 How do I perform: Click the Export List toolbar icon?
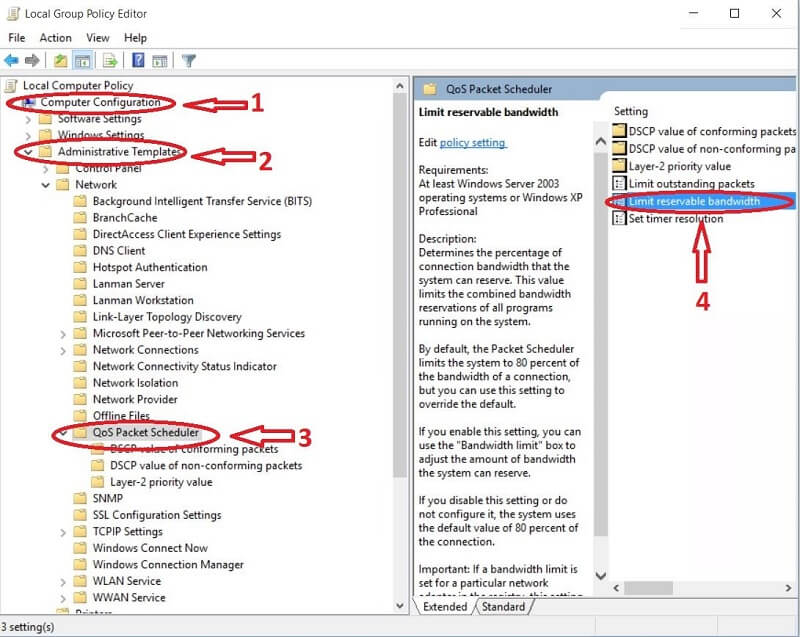110,61
